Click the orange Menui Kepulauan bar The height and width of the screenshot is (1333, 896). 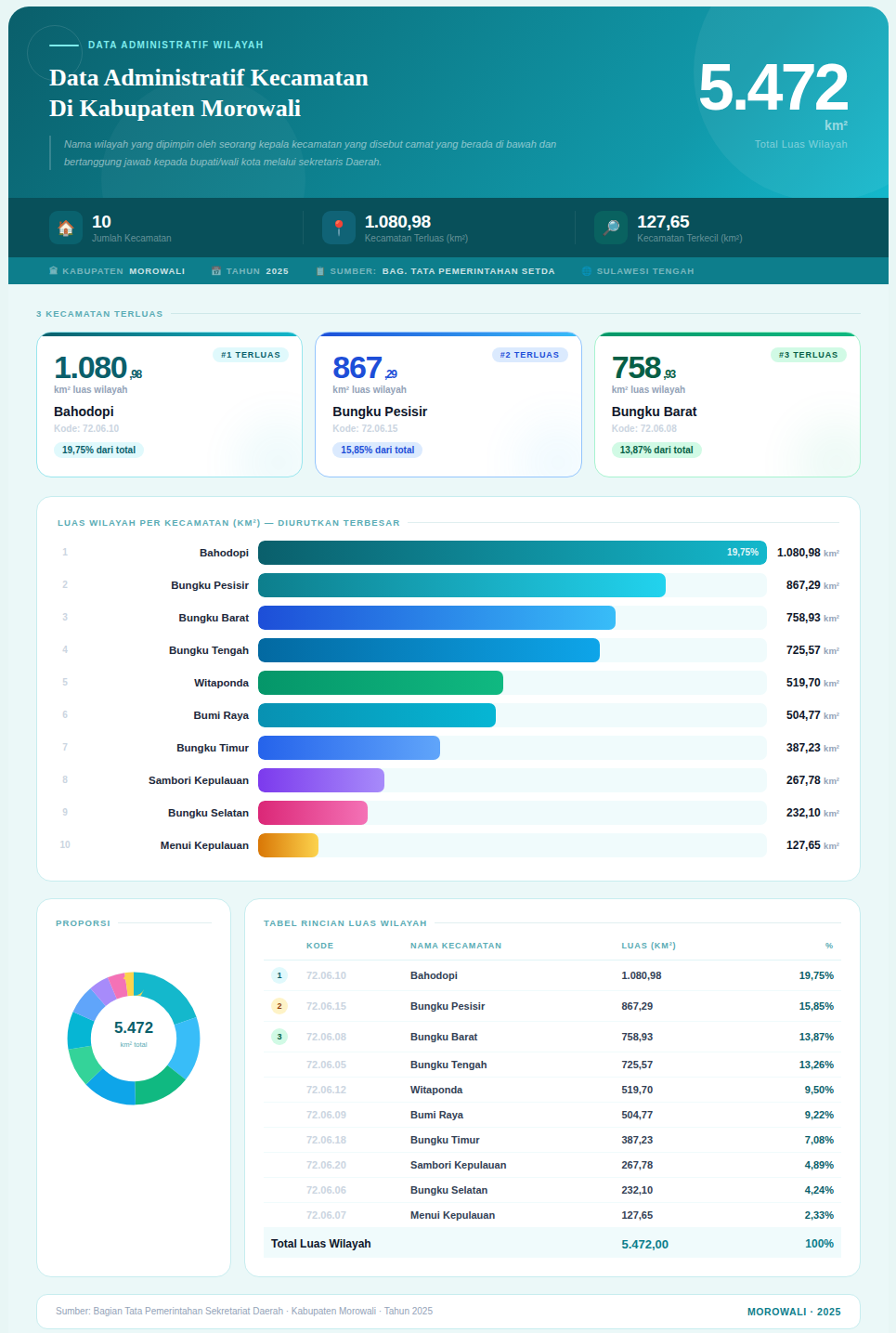pyautogui.click(x=288, y=845)
